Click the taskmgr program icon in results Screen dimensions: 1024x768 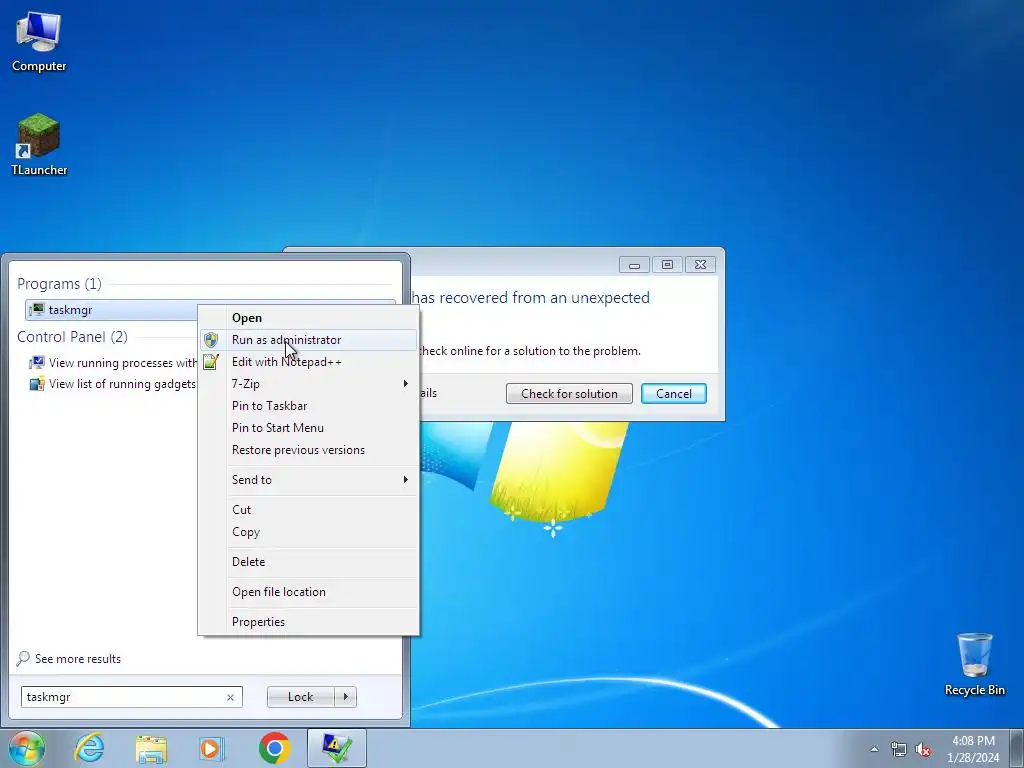37,310
